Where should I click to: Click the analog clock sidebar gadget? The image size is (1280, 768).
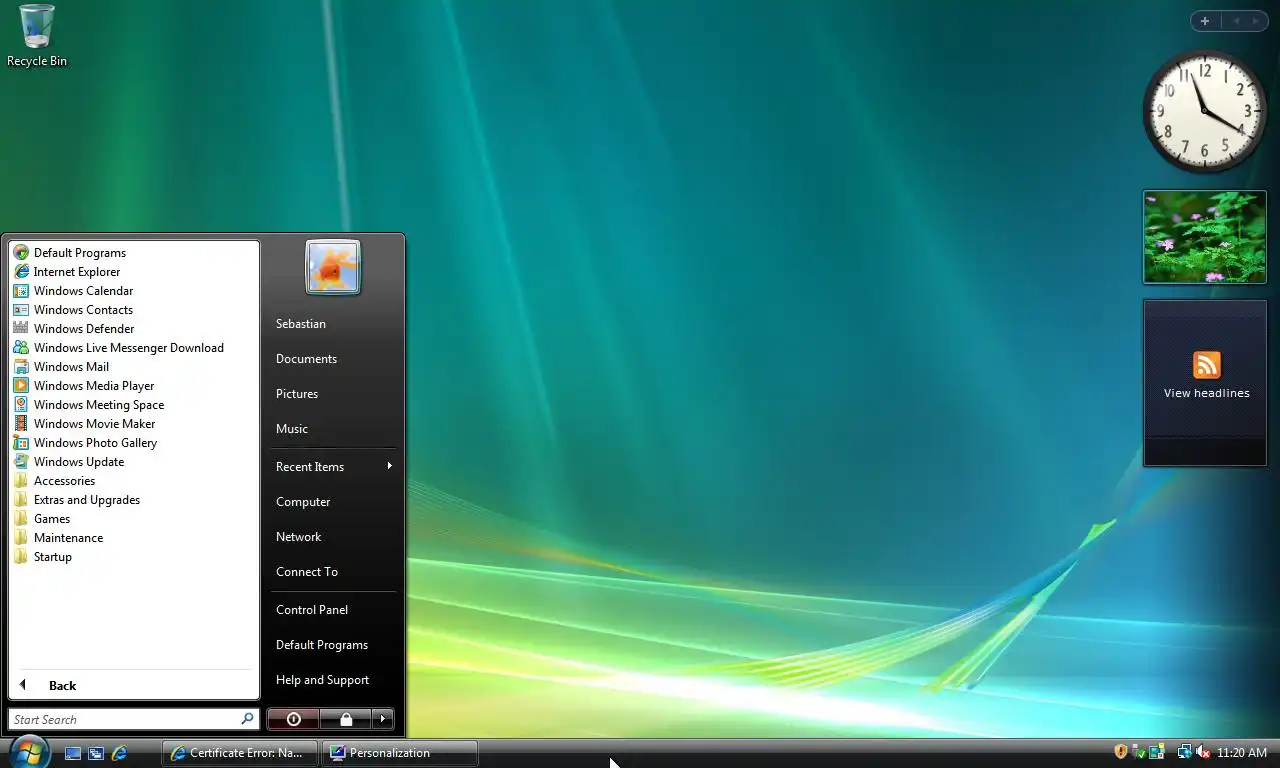coord(1204,111)
